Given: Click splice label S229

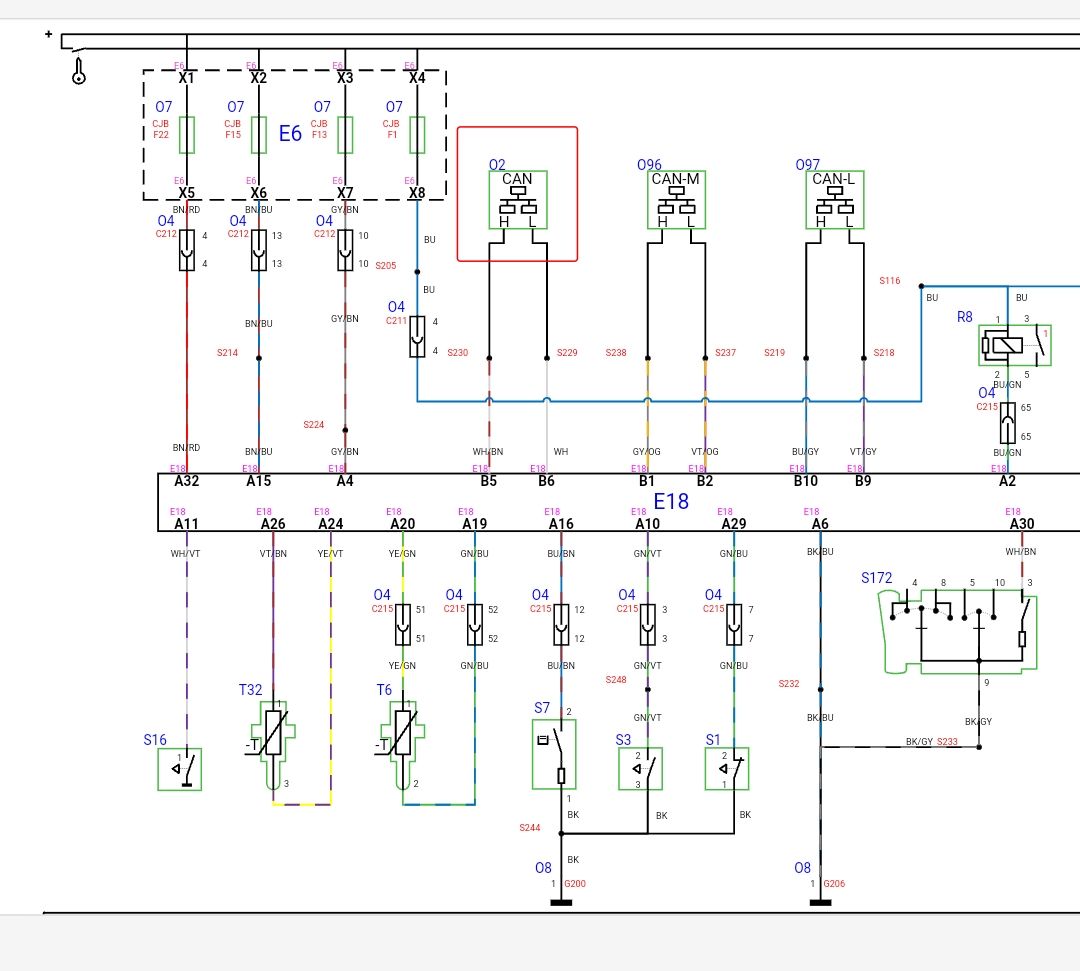Looking at the screenshot, I should point(567,353).
